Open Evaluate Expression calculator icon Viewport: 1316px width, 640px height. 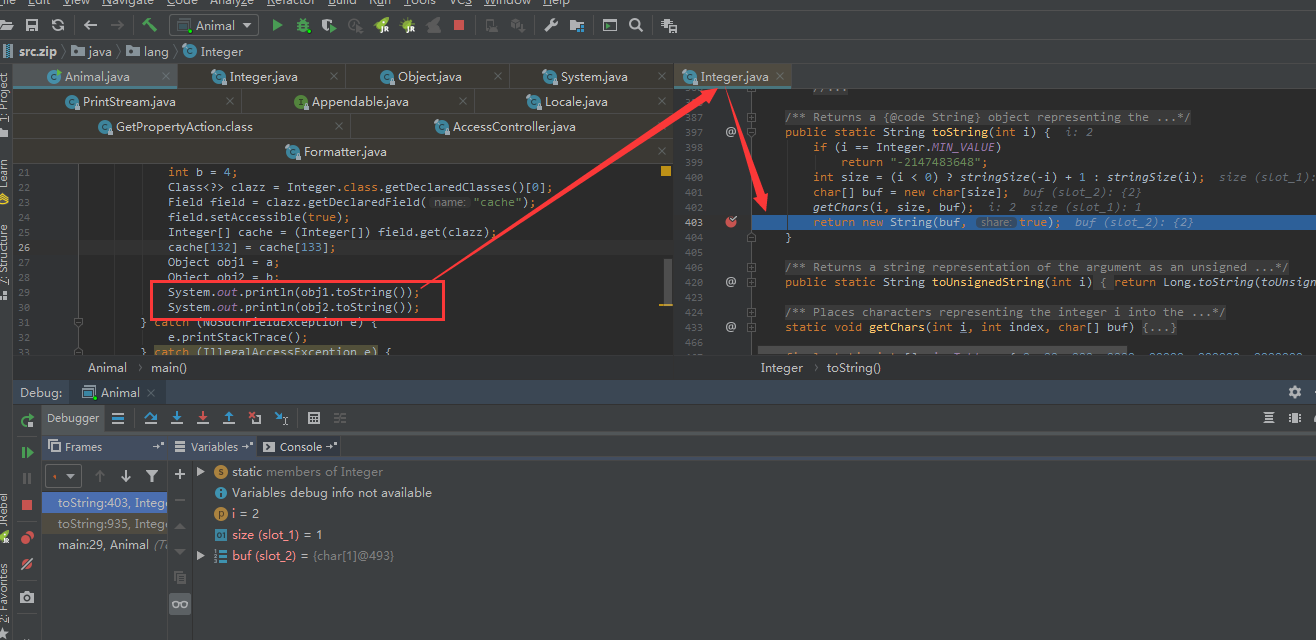pos(313,418)
